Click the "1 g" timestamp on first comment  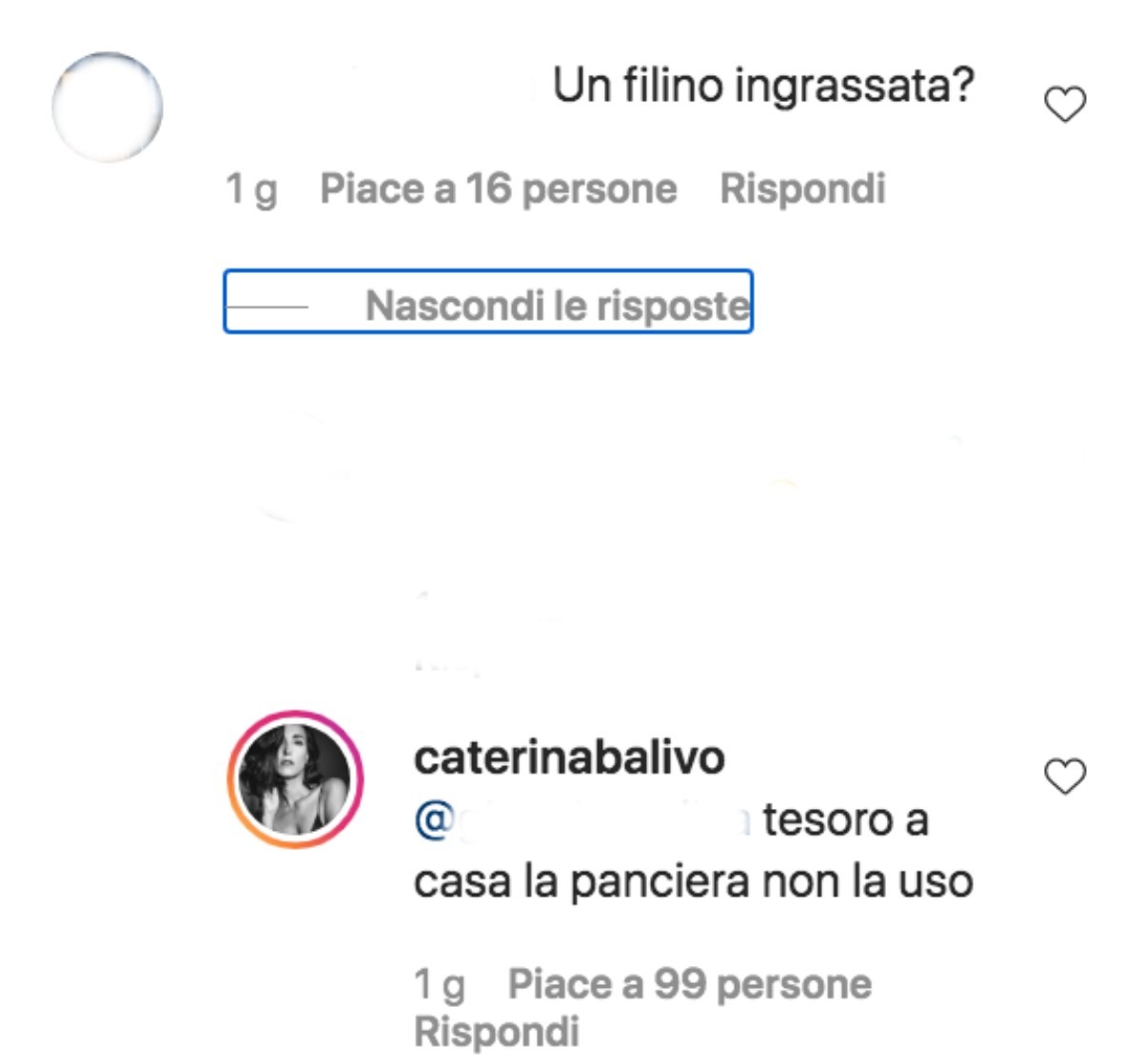(251, 189)
